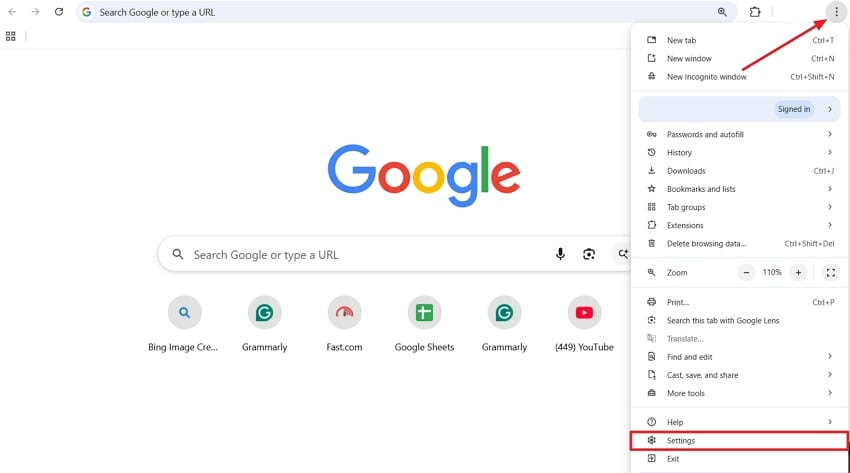
Task: Expand Bookmarks and lists submenu
Action: pyautogui.click(x=739, y=189)
